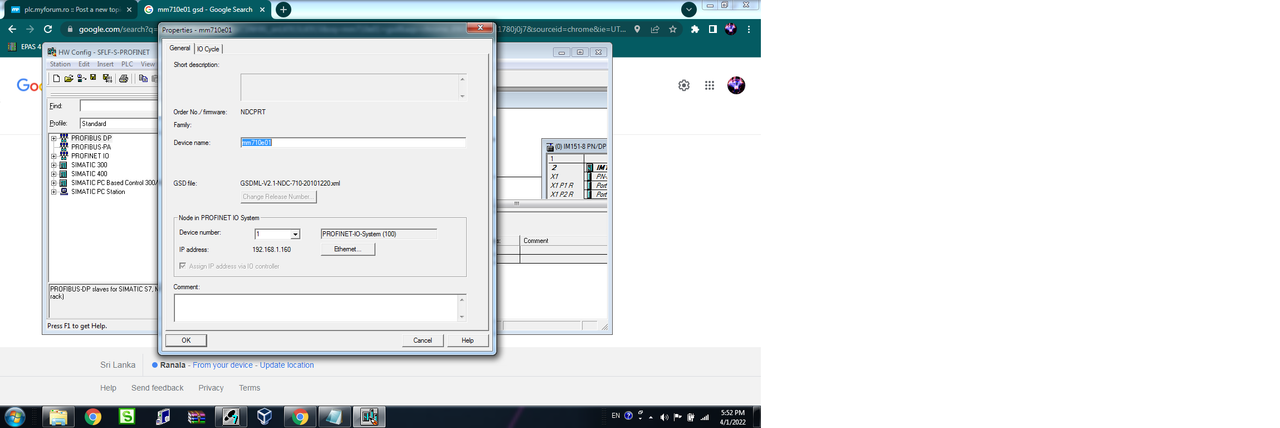This screenshot has width=1280, height=428.
Task: Open Google apps grid icon
Action: click(709, 86)
